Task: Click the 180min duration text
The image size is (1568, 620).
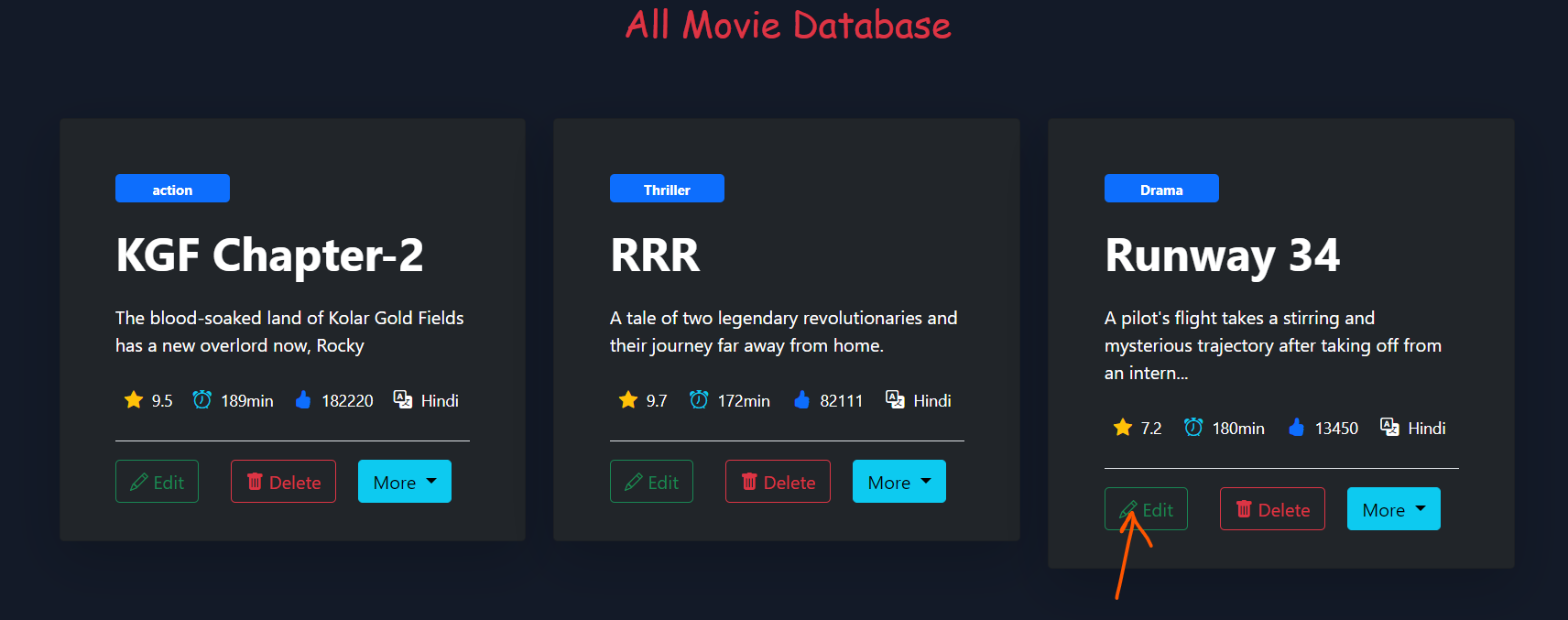Action: (x=1238, y=429)
